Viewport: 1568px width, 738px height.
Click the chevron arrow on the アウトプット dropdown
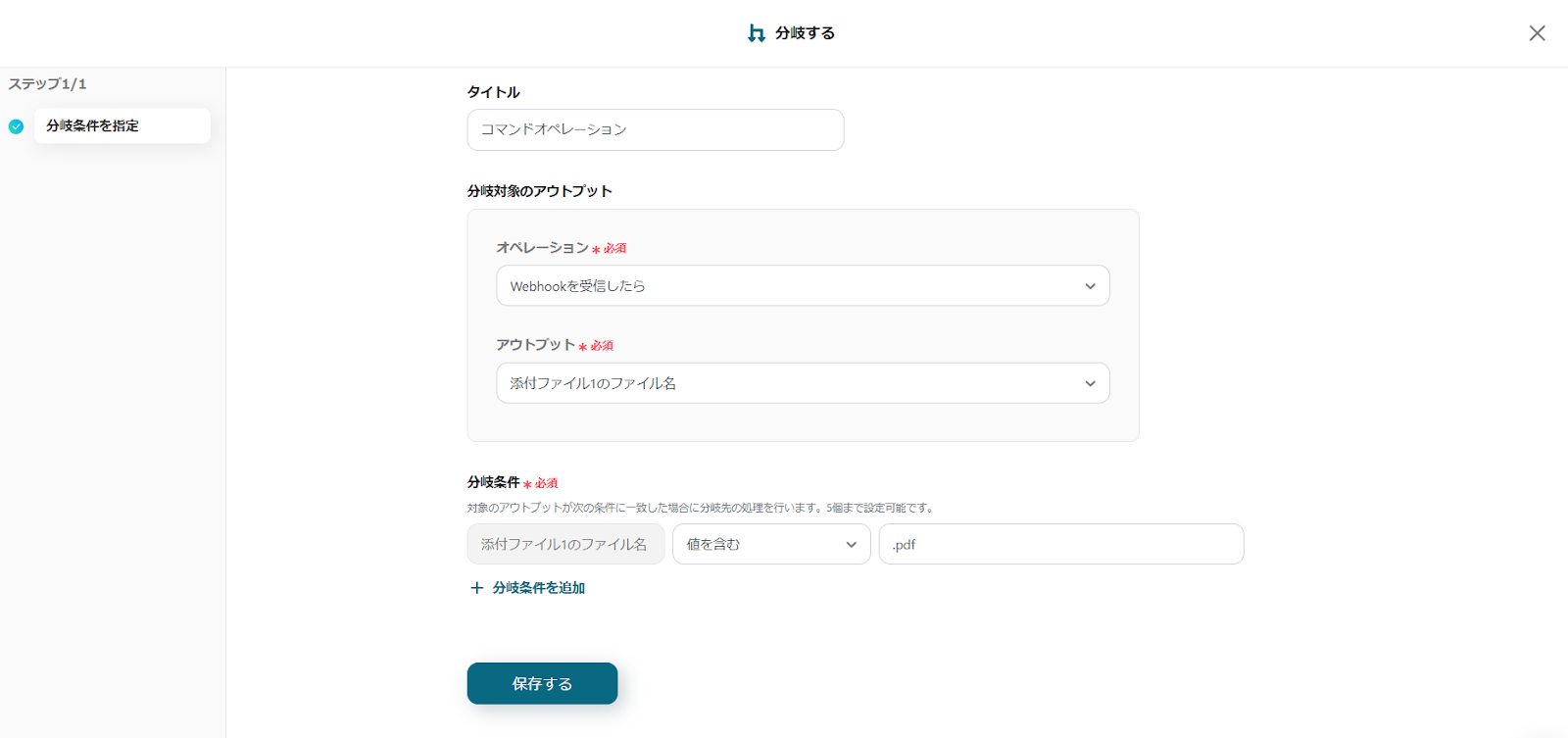[1090, 383]
